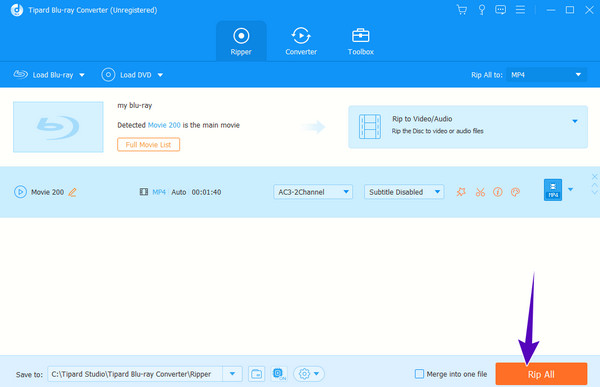This screenshot has width=600, height=387.
Task: Open the Rip All to MP4 dropdown
Action: (546, 75)
